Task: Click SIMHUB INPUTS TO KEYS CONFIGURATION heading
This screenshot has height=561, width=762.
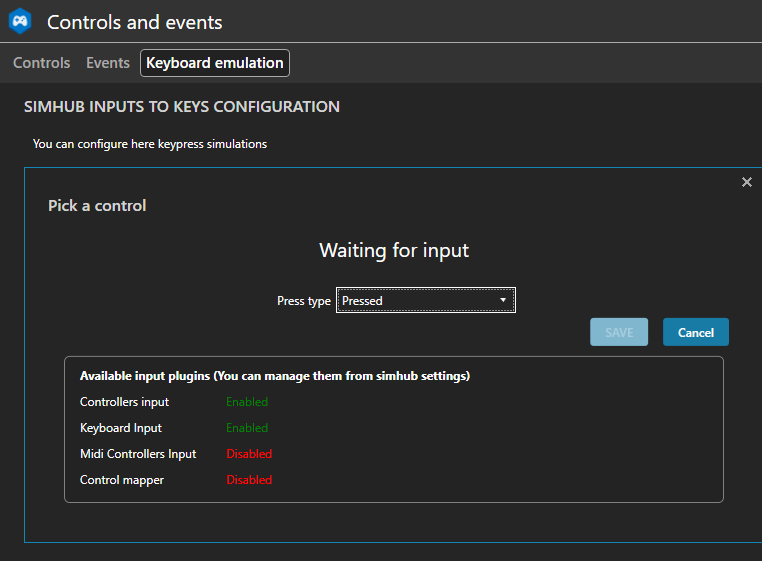Action: coord(182,107)
